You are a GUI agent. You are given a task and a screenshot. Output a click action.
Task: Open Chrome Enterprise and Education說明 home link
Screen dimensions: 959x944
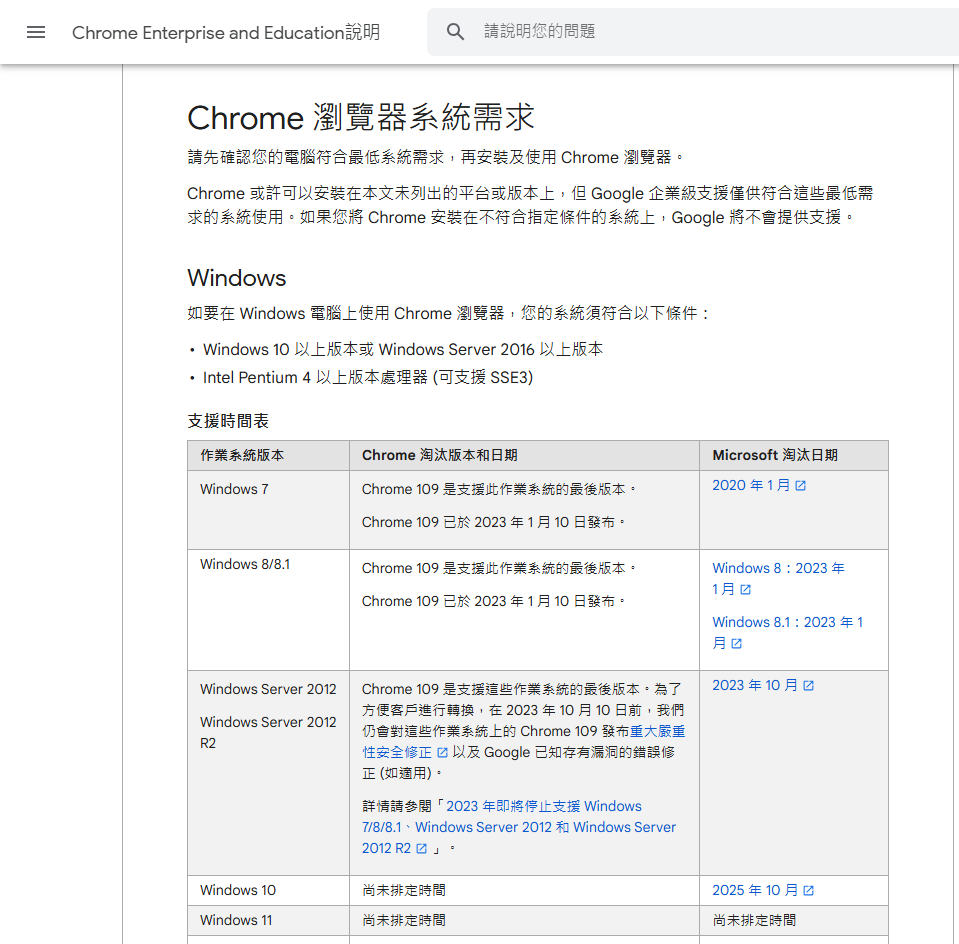[x=225, y=32]
